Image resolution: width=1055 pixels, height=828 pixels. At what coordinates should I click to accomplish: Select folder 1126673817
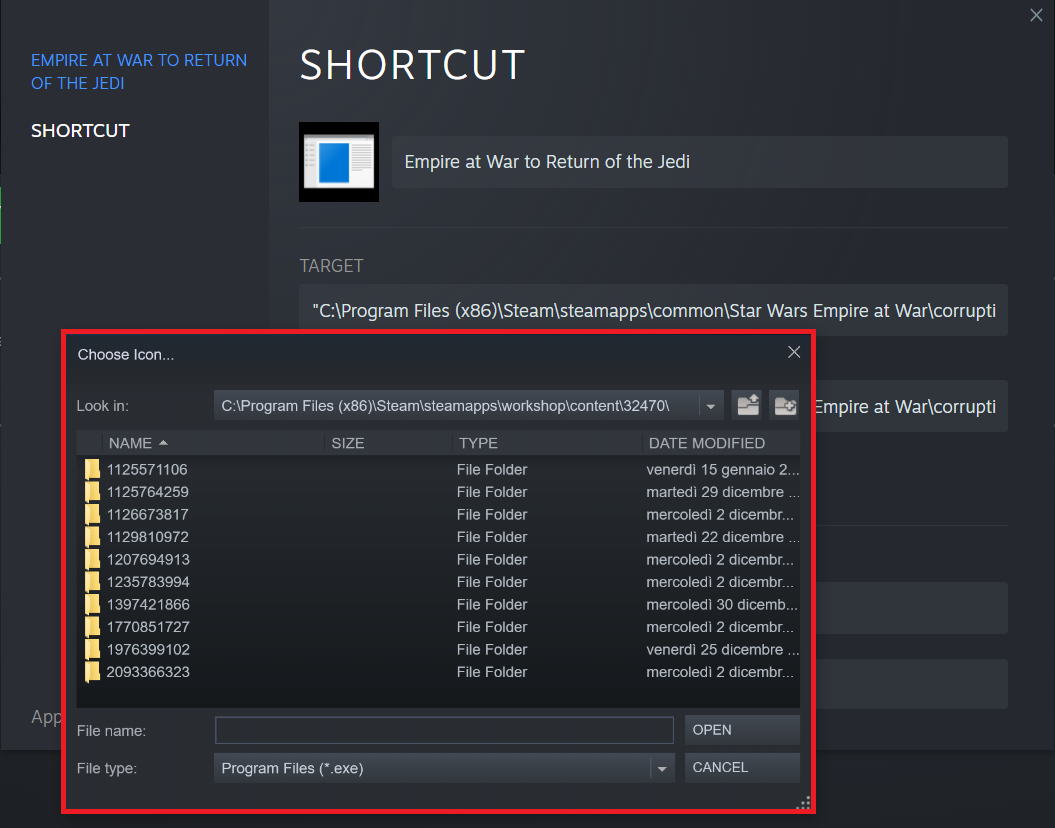[x=438, y=515]
